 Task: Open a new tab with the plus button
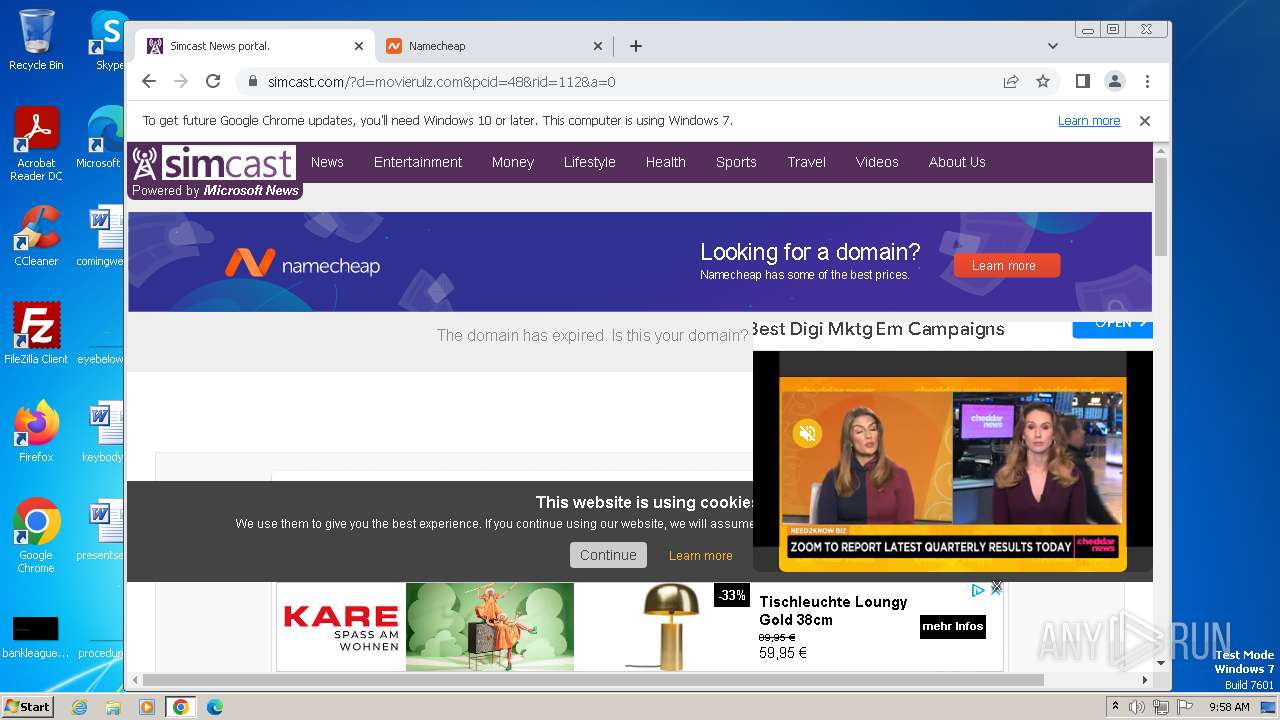click(x=635, y=46)
